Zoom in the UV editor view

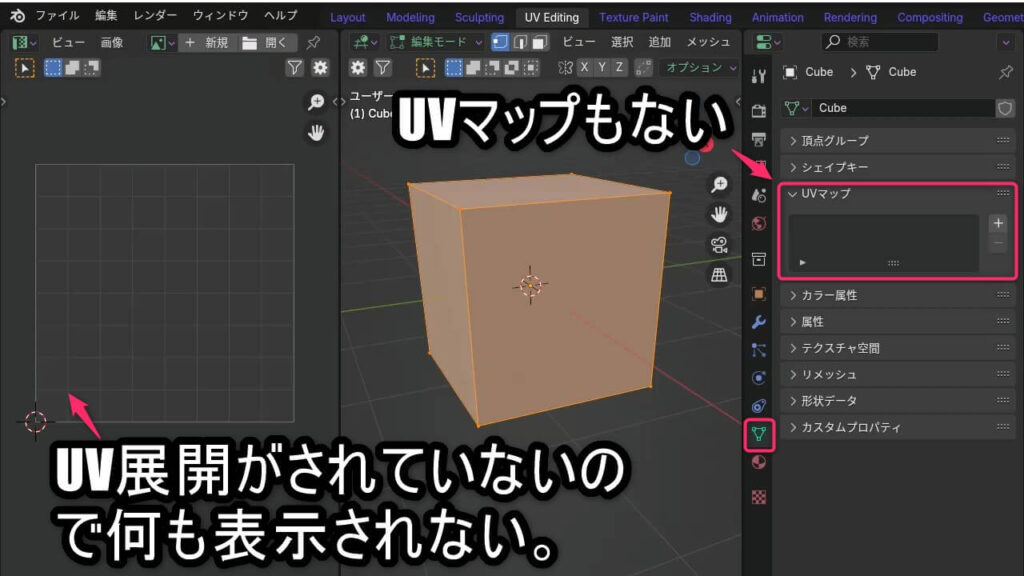(x=316, y=103)
